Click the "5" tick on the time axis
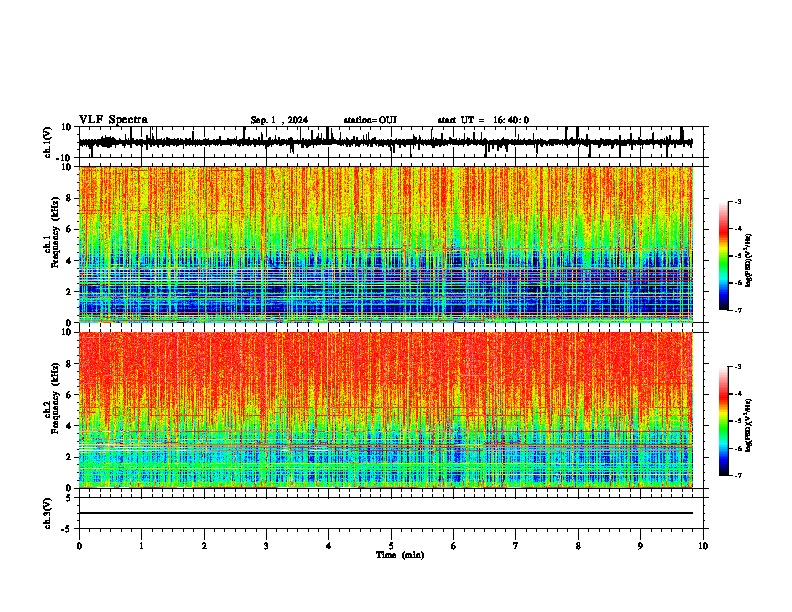Viewport: 792px width, 612px height. coord(391,546)
